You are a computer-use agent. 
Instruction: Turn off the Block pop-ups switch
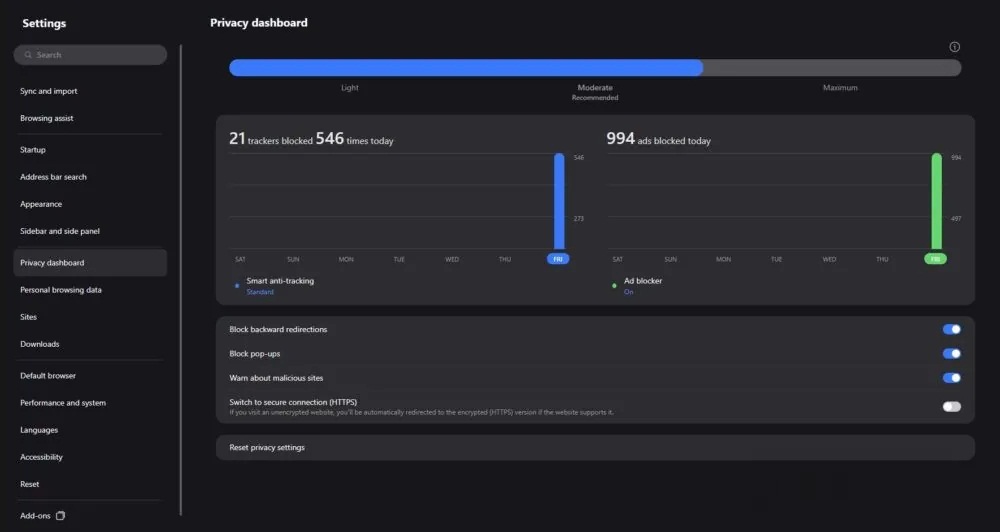pos(951,353)
